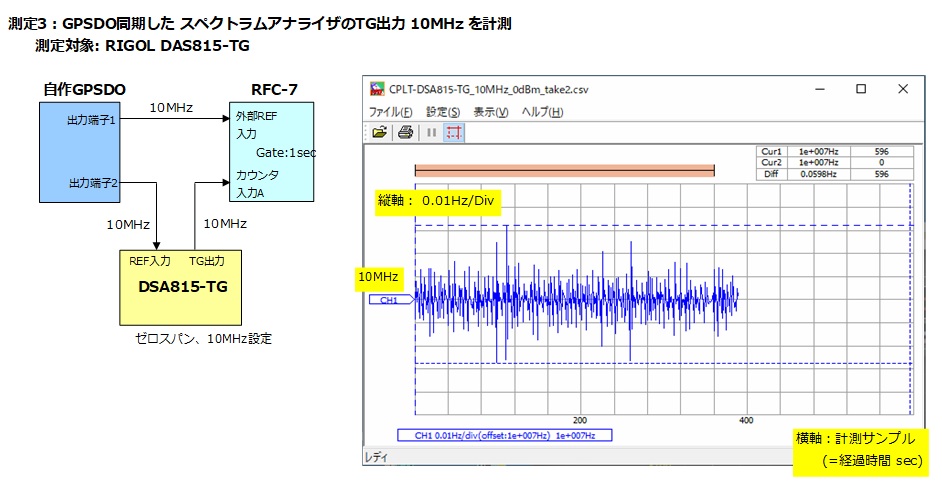Click the 出力端子2 label in the GPSDO block
This screenshot has height=496, width=942.
coord(93,183)
